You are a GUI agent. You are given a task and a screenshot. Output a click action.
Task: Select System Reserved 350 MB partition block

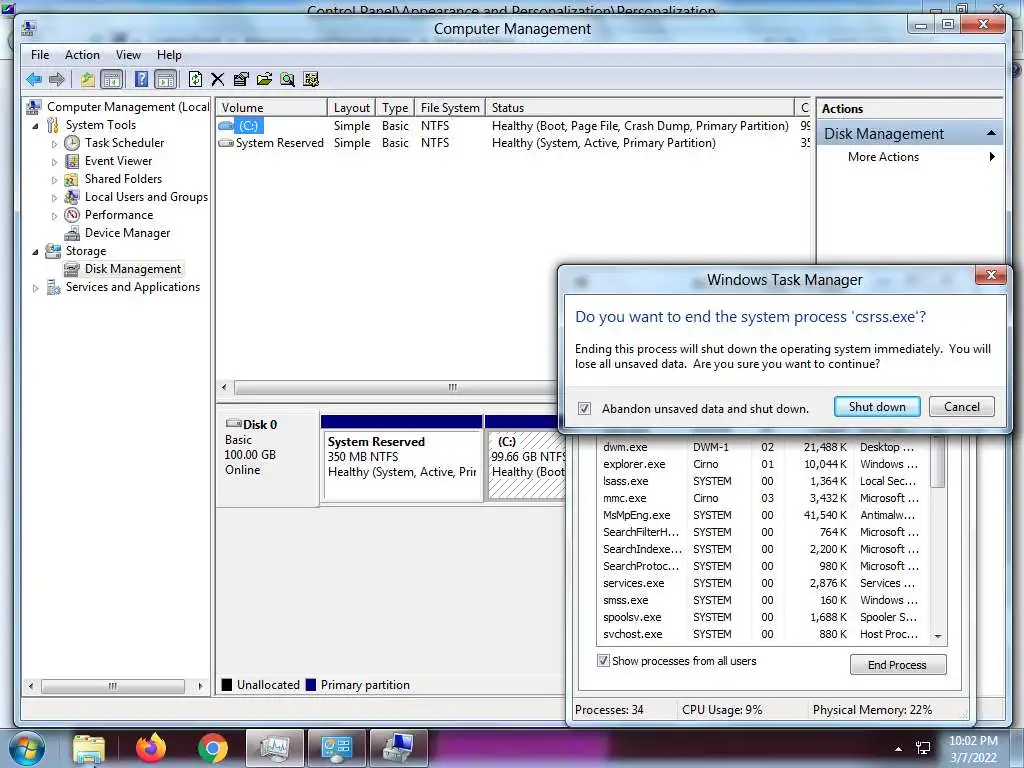402,457
